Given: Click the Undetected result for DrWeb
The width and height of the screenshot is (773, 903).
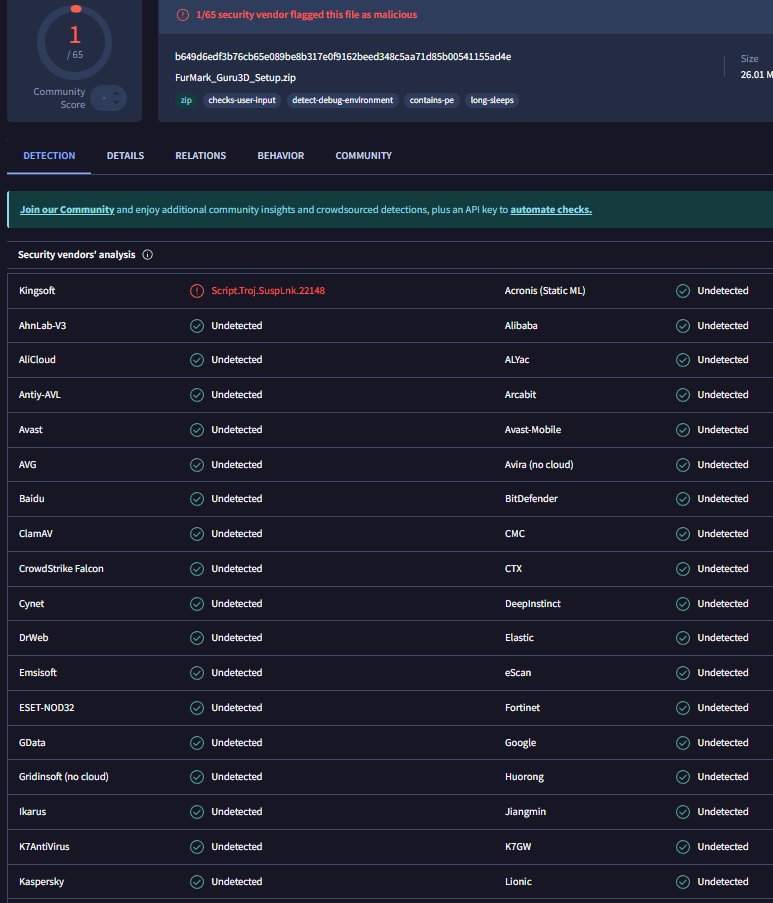Looking at the screenshot, I should 237,638.
